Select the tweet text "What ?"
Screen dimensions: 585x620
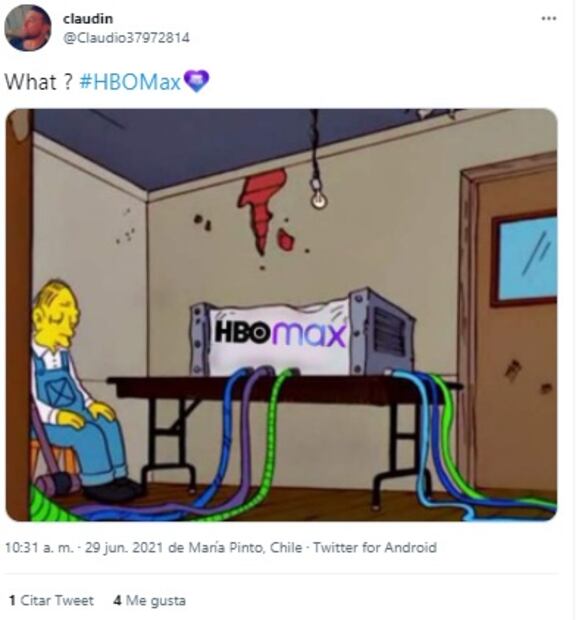click(x=38, y=82)
